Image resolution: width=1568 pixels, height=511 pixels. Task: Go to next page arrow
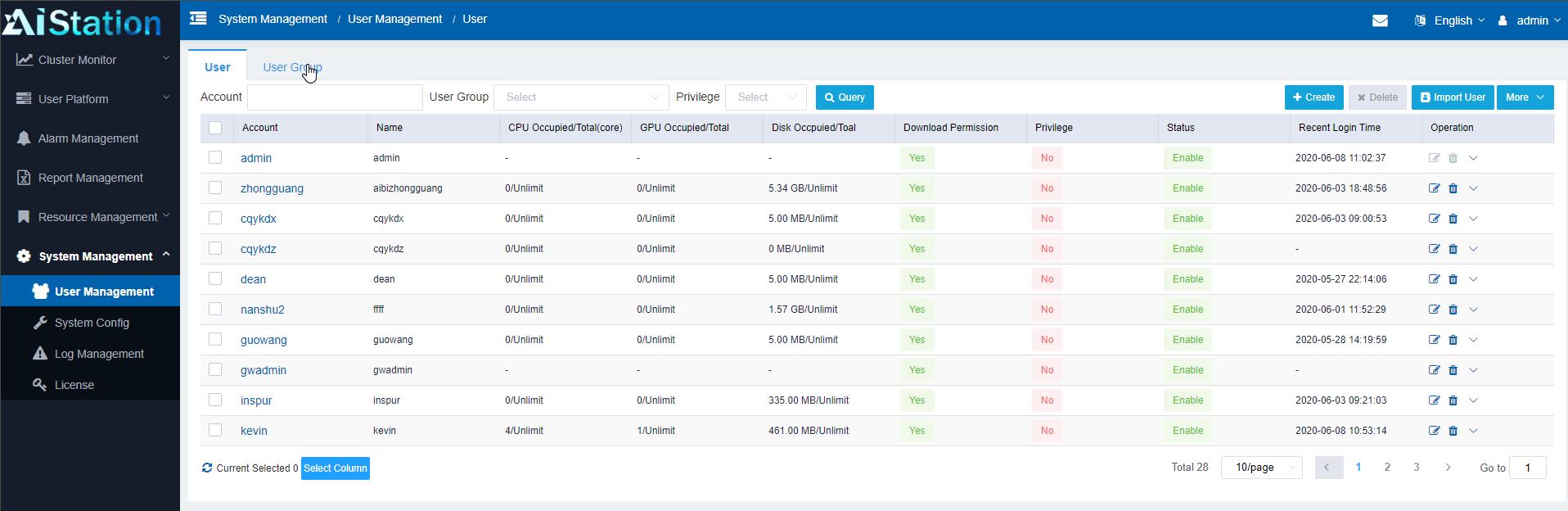1448,468
